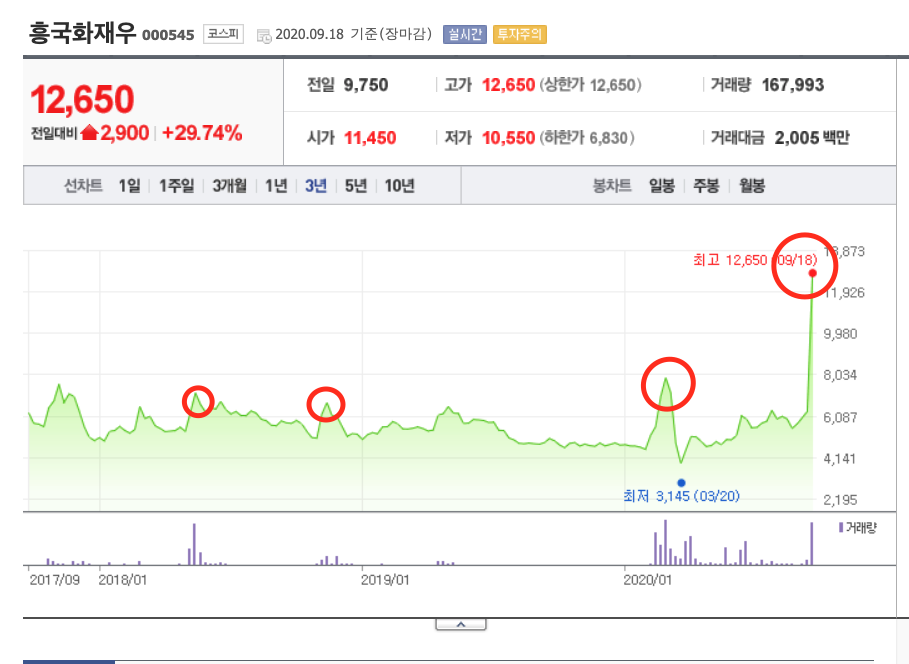Select the 1주일 line chart period
Screen dimensions: 909x664
pyautogui.click(x=176, y=186)
